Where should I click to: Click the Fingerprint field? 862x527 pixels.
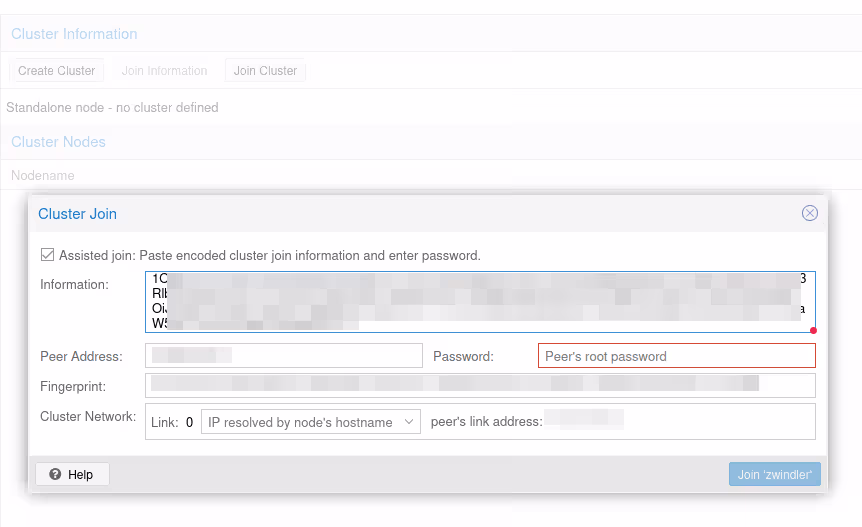[480, 385]
